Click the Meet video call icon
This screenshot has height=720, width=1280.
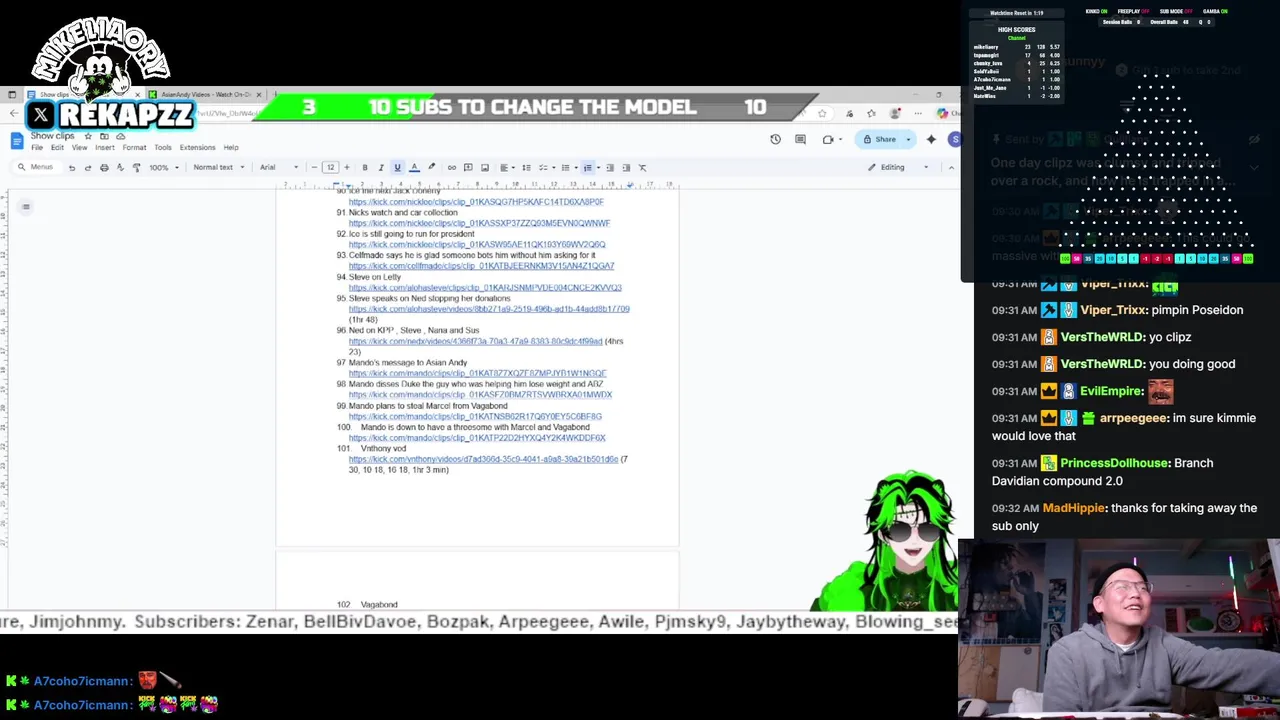click(x=830, y=140)
